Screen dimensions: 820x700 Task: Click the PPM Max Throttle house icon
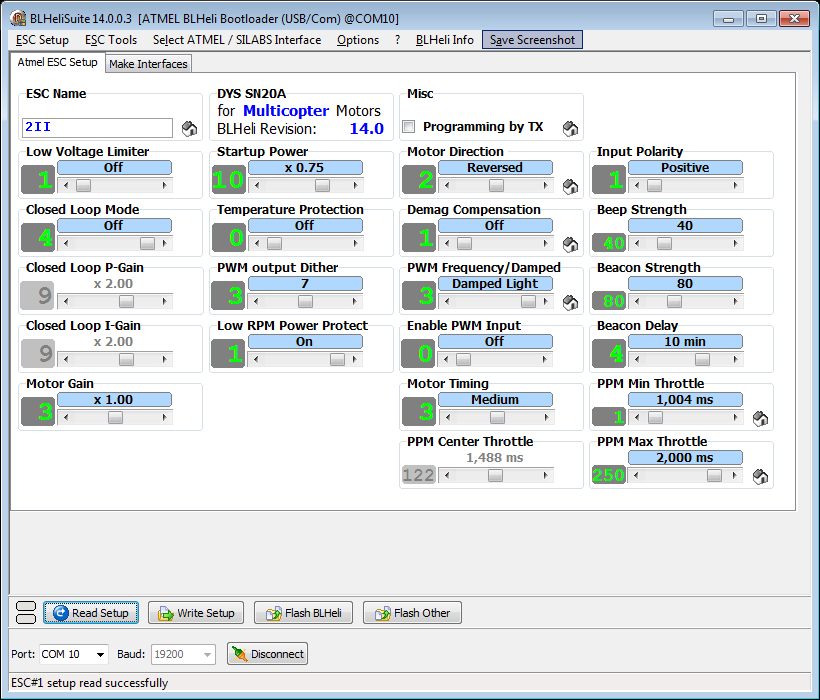coord(760,476)
